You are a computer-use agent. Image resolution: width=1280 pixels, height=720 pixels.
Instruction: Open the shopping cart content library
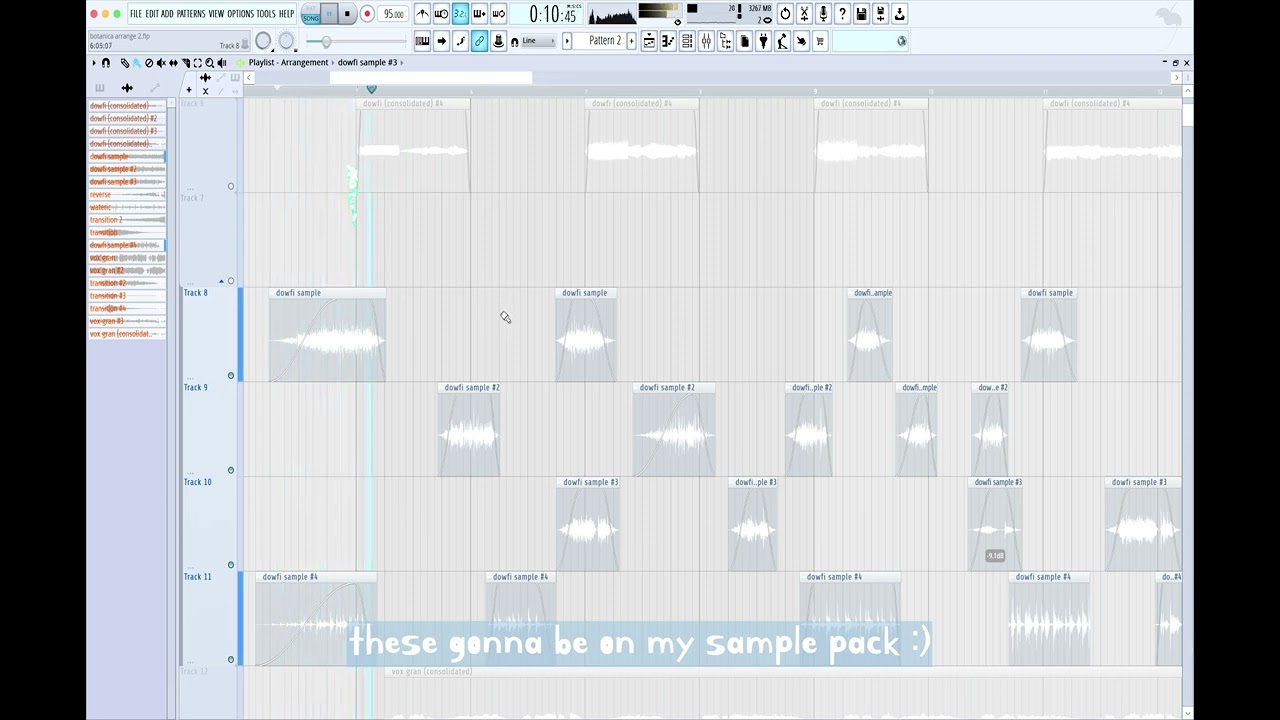[x=820, y=41]
